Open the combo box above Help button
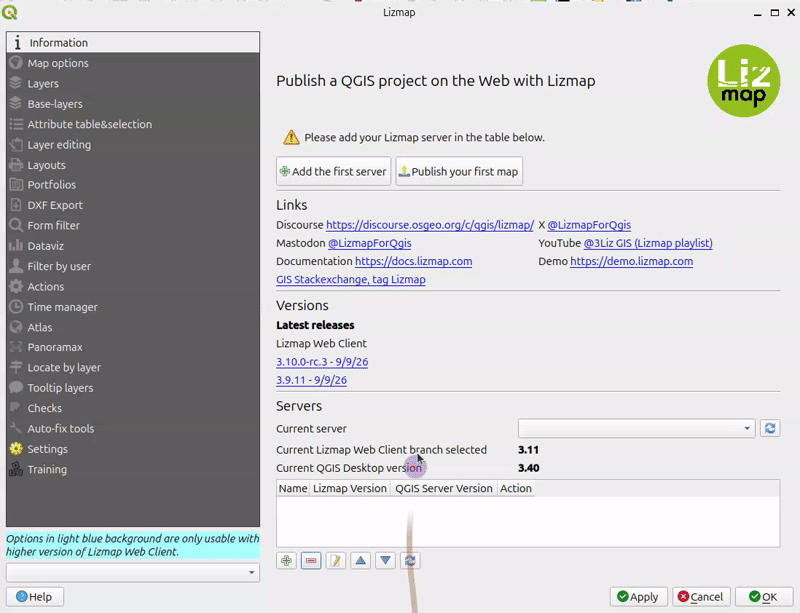This screenshot has width=800, height=613. pos(133,572)
